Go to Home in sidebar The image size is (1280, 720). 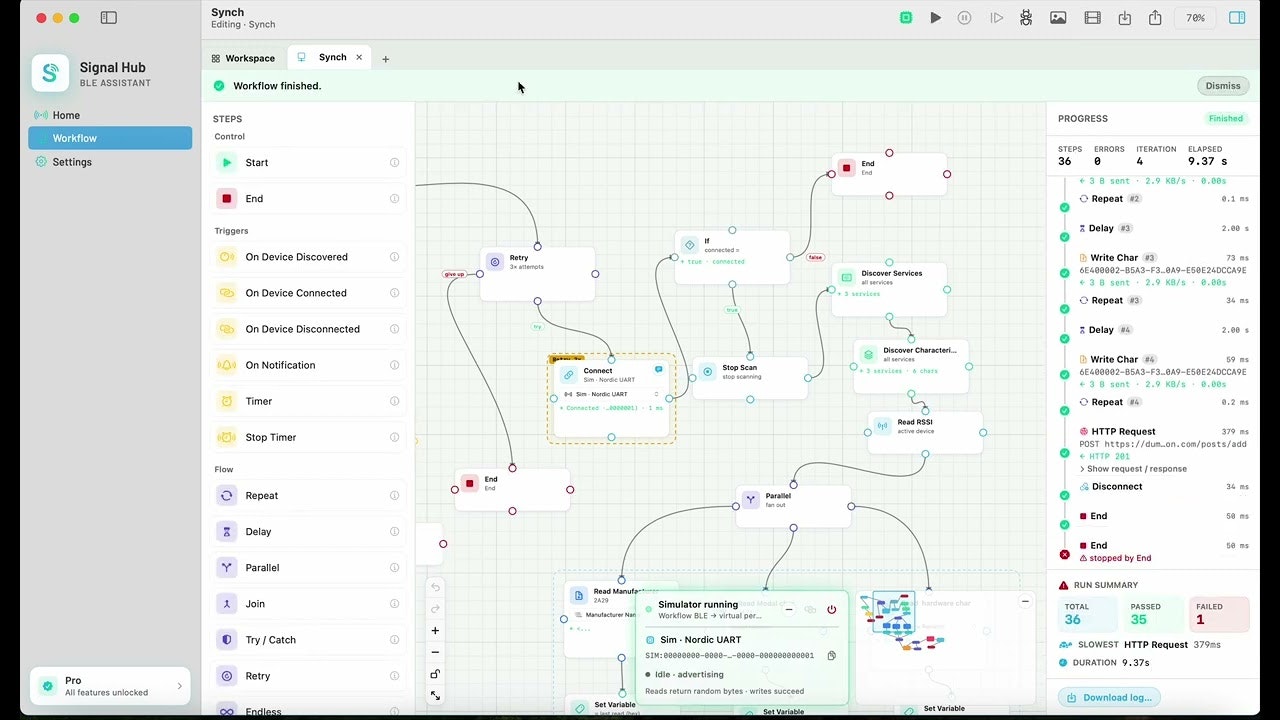coord(110,115)
